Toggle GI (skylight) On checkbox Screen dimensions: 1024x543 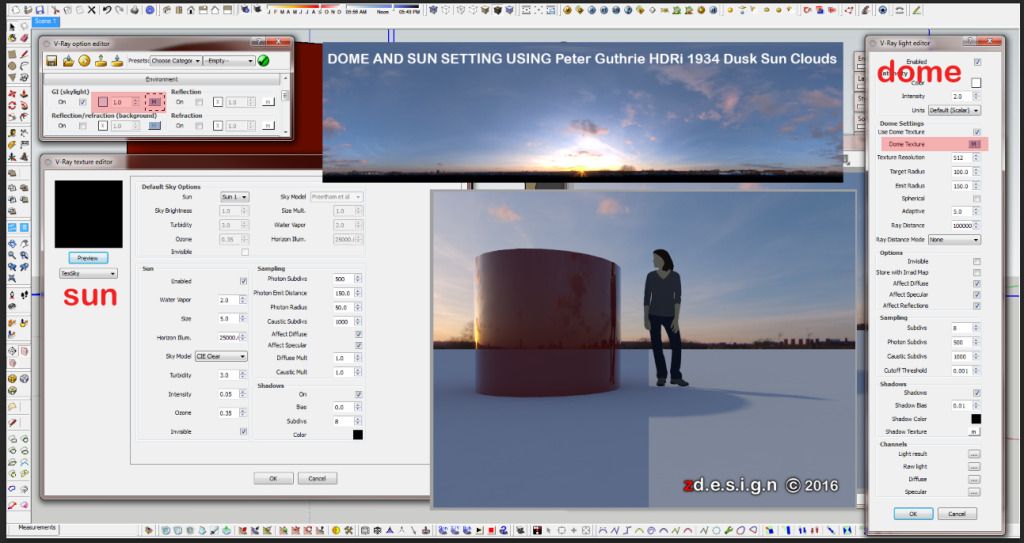(x=83, y=102)
